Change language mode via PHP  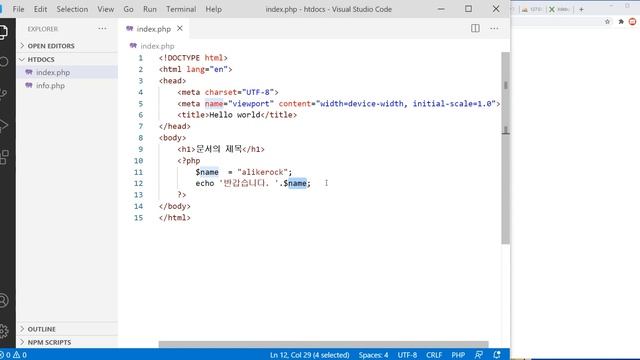(458, 355)
